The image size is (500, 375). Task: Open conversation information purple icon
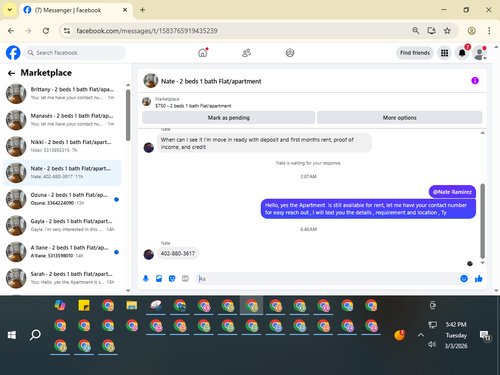click(x=475, y=81)
